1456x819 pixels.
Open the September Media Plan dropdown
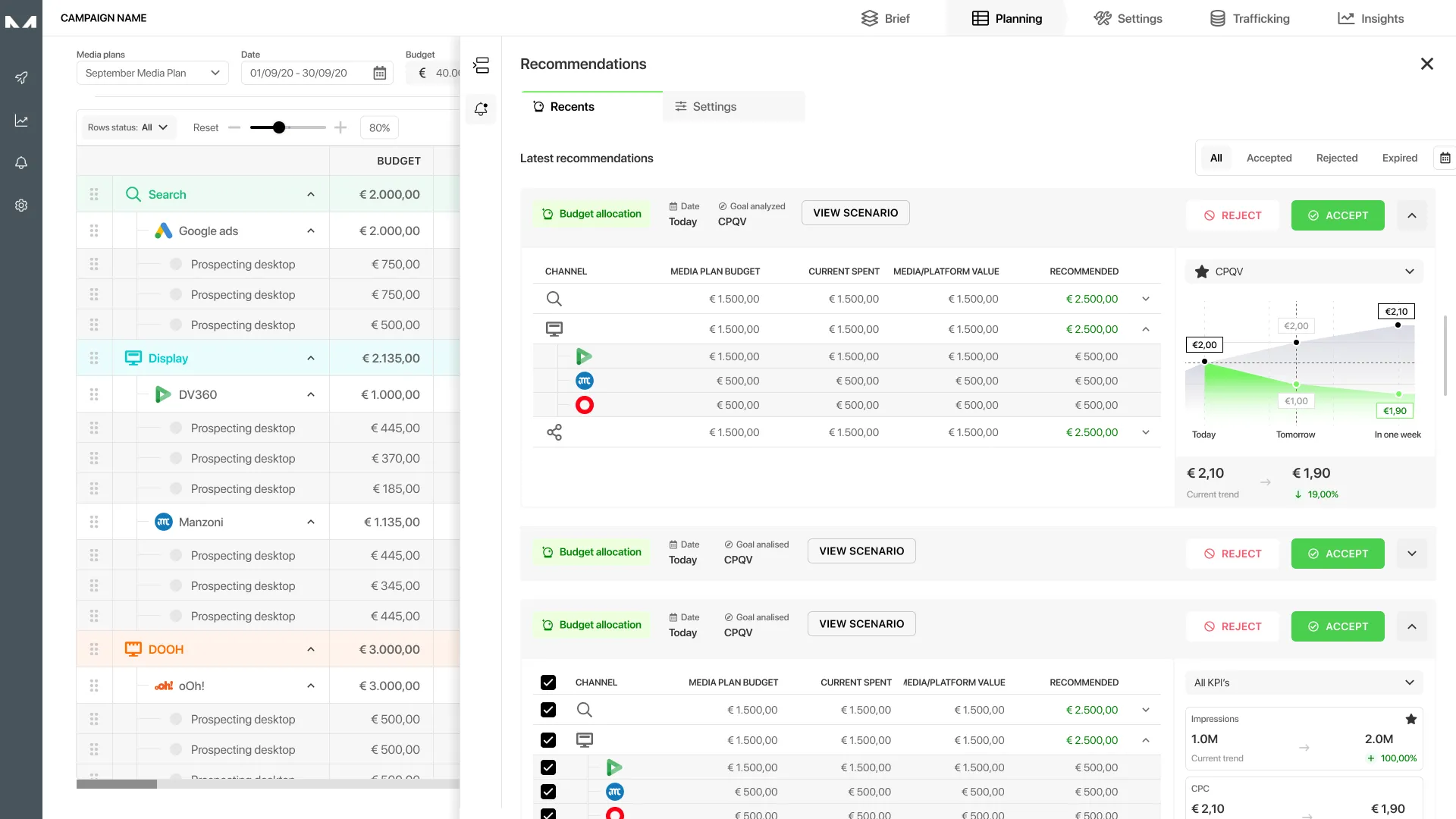(x=152, y=73)
